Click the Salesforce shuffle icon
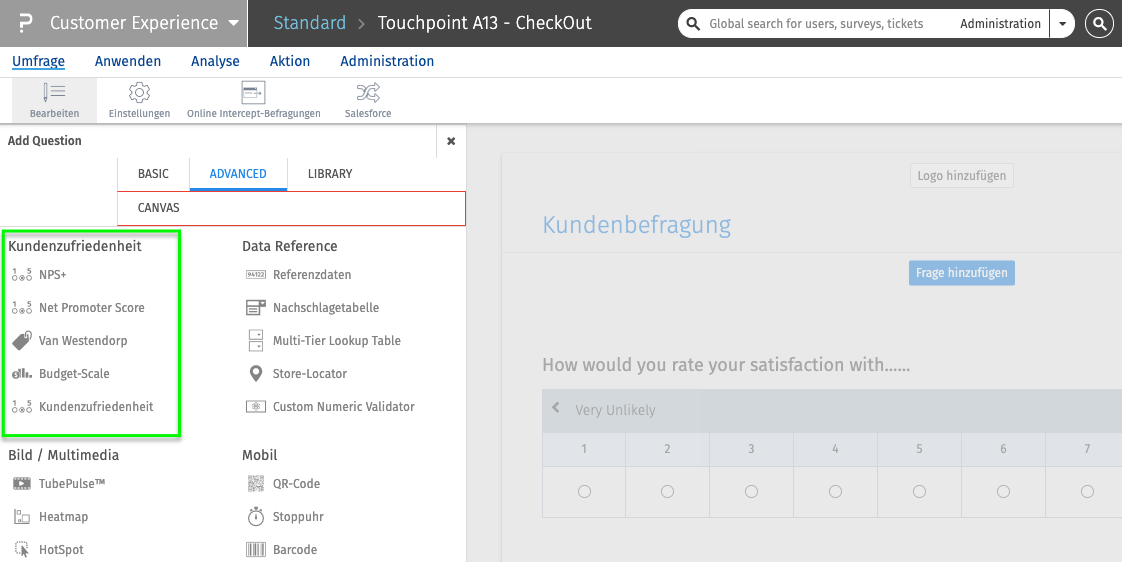1122x562 pixels. click(x=368, y=94)
